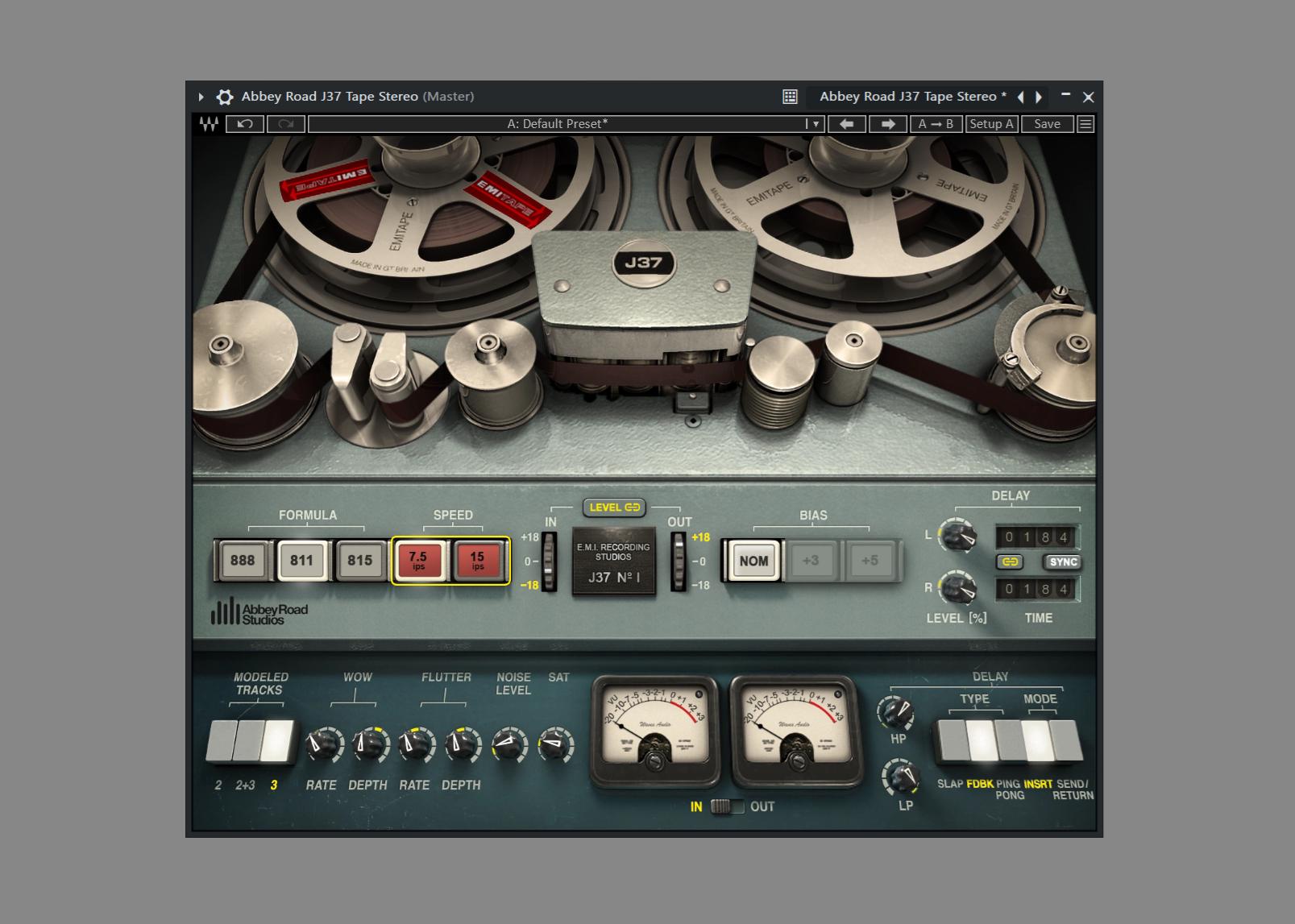
Task: Select +3 bias setting
Action: pyautogui.click(x=811, y=561)
